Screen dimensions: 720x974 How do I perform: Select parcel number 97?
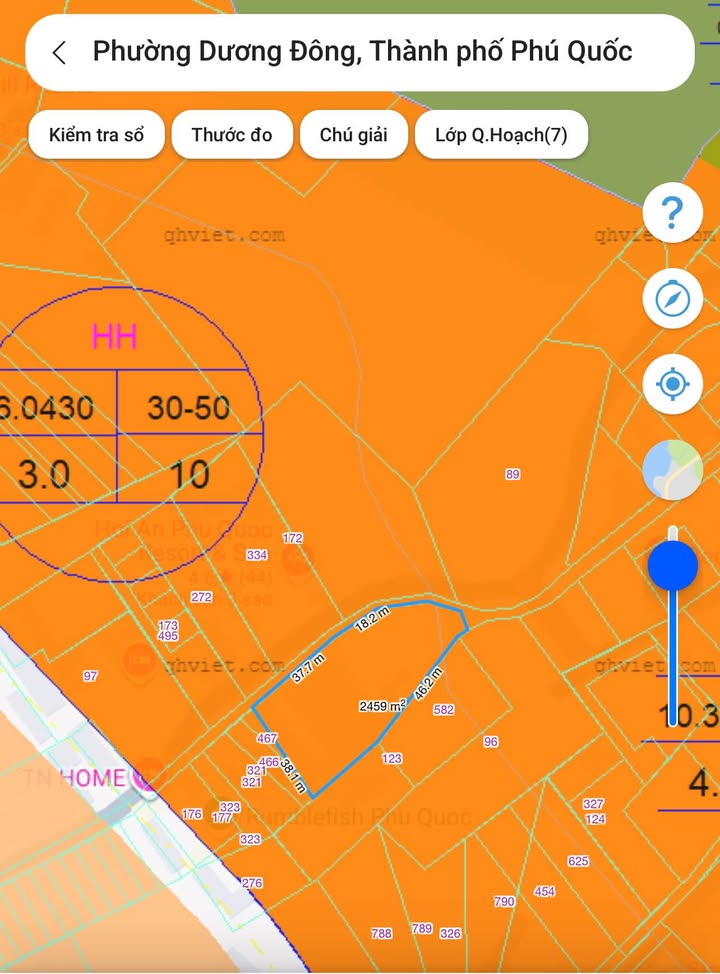click(90, 676)
